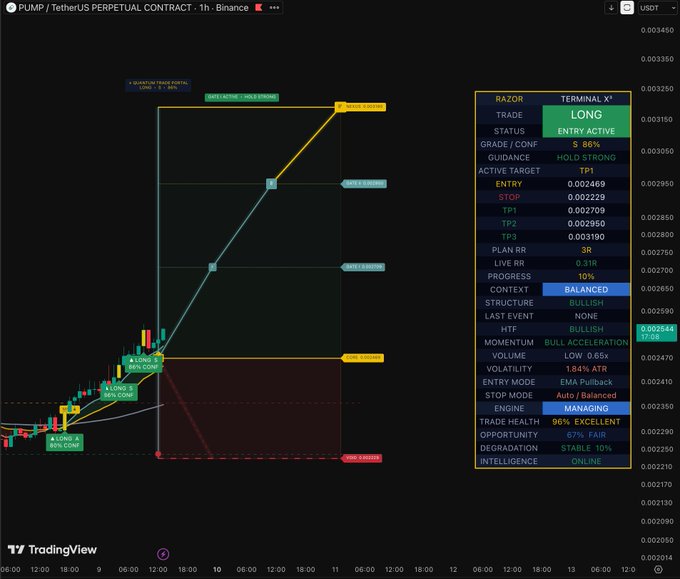
Task: Select the yellow NEXUS 0.003190 target tag
Action: tap(361, 106)
